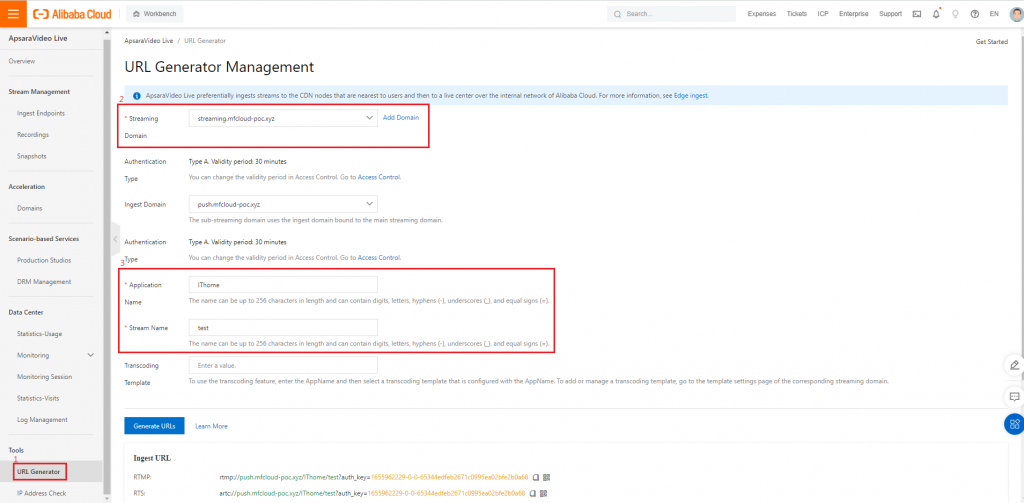The width and height of the screenshot is (1024, 503).
Task: Open Support in the top bar
Action: point(890,14)
